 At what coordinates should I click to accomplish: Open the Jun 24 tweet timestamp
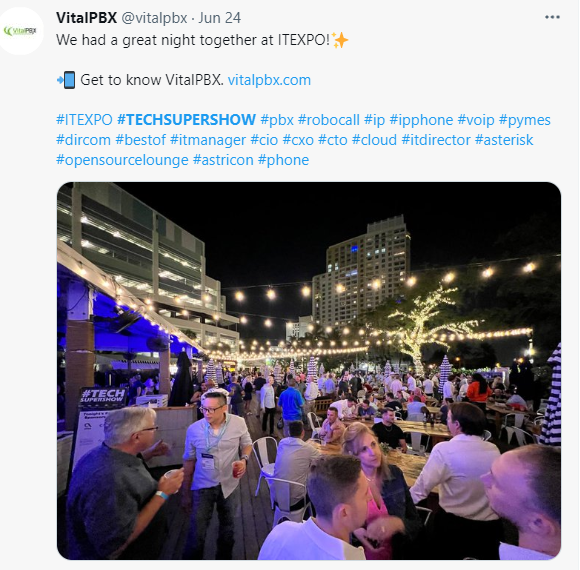pos(219,18)
